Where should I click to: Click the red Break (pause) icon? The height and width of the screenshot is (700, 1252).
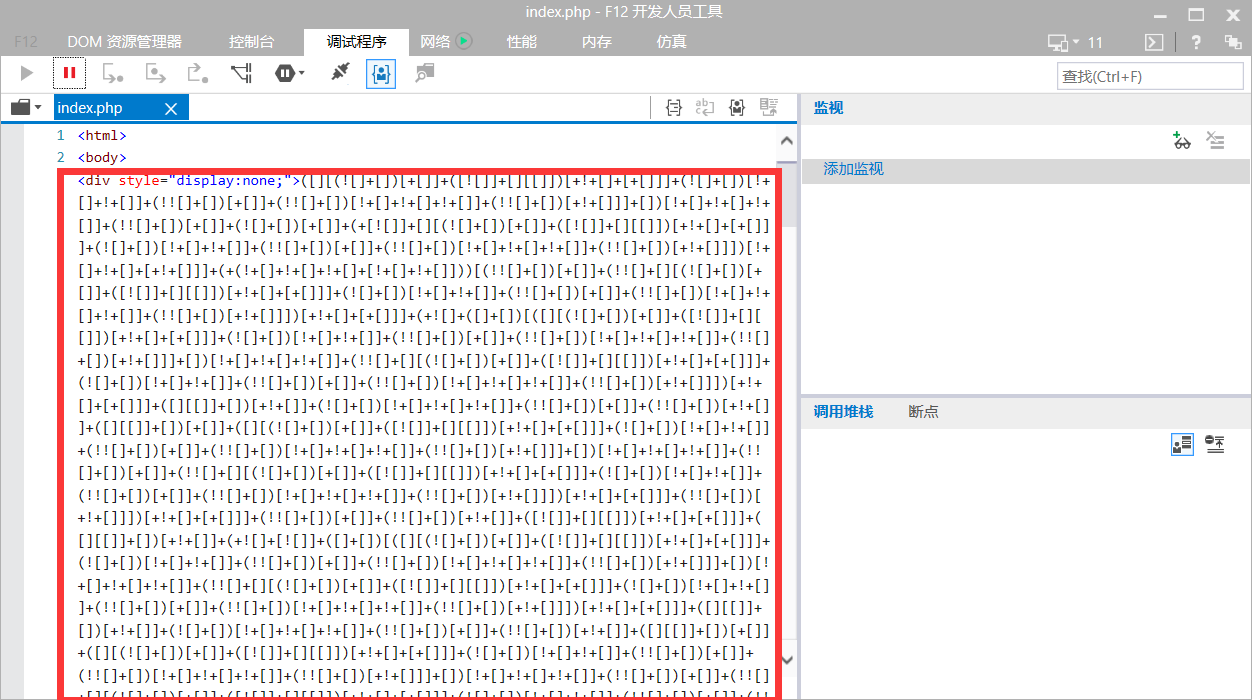tap(70, 73)
